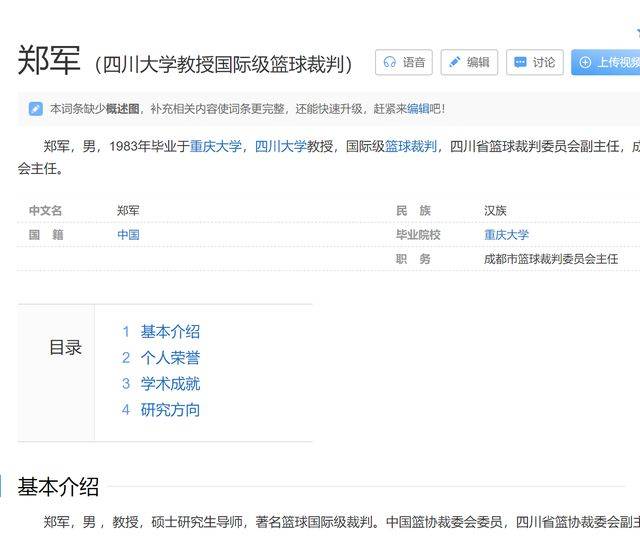Click the 郑军 page title heading
The image size is (640, 545).
(x=50, y=62)
